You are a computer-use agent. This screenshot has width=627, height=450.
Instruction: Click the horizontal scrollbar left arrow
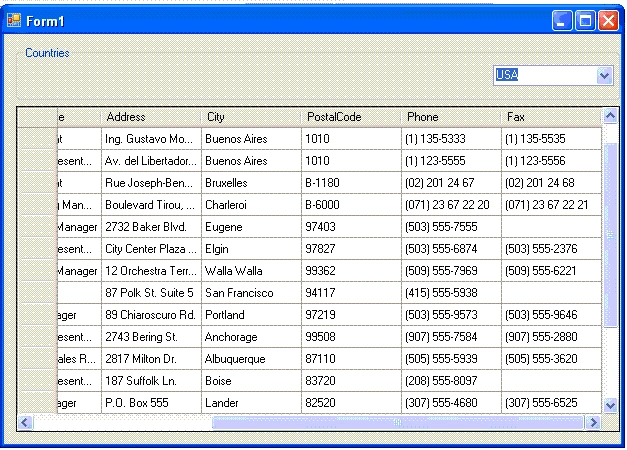25,422
